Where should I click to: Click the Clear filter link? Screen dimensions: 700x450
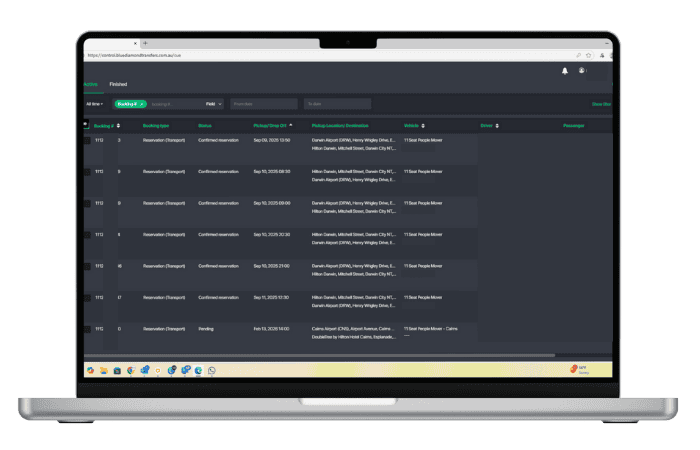(x=600, y=103)
